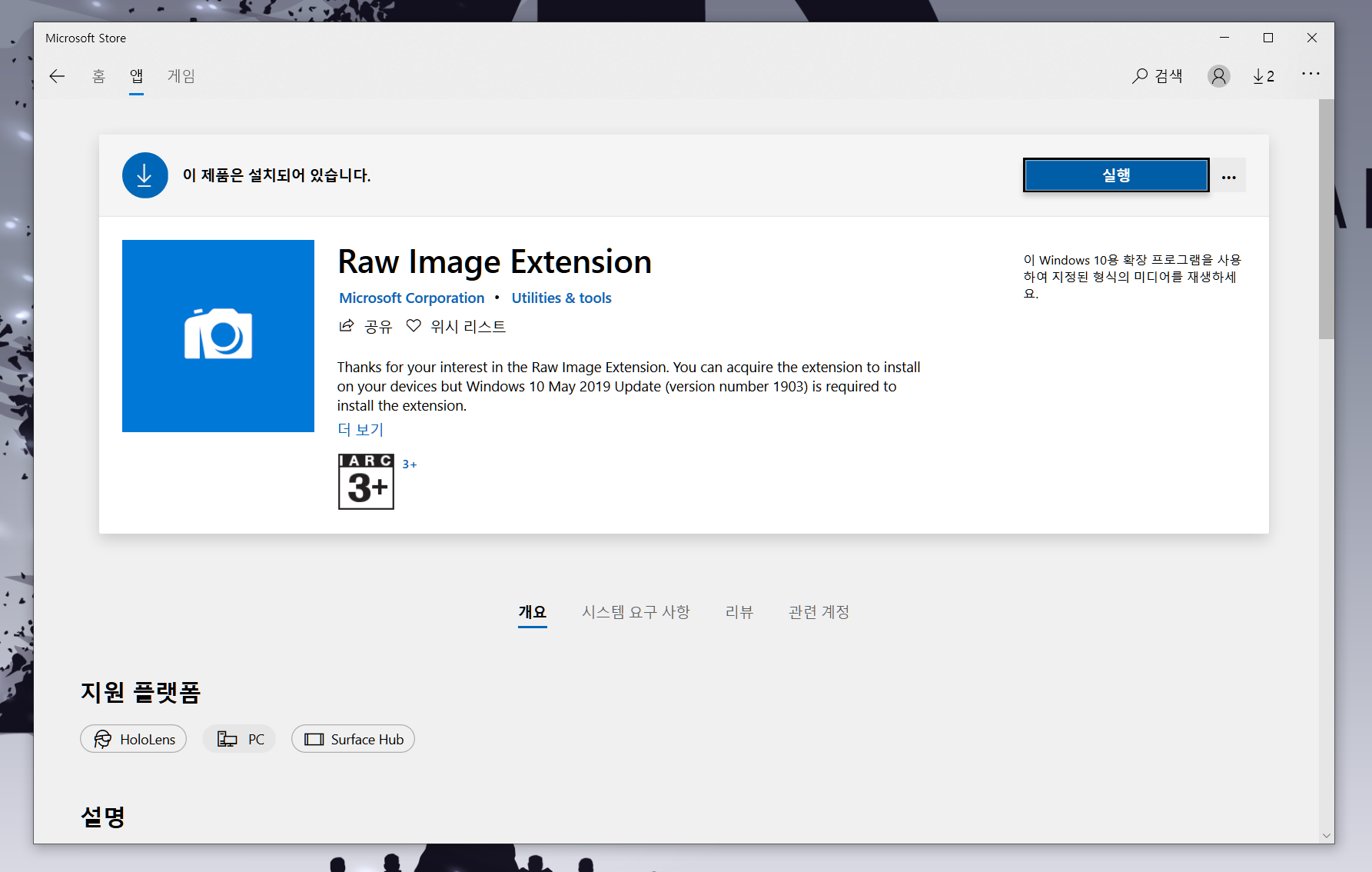The image size is (1372, 872).
Task: Click the vertical scrollbar thumb
Action: 1326,219
